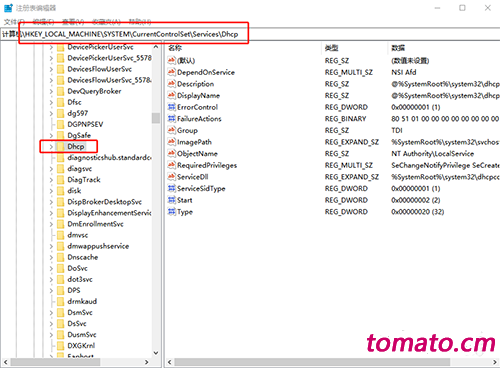The height and width of the screenshot is (368, 500).
Task: Expand the dot3svc key node
Action: coord(51,279)
